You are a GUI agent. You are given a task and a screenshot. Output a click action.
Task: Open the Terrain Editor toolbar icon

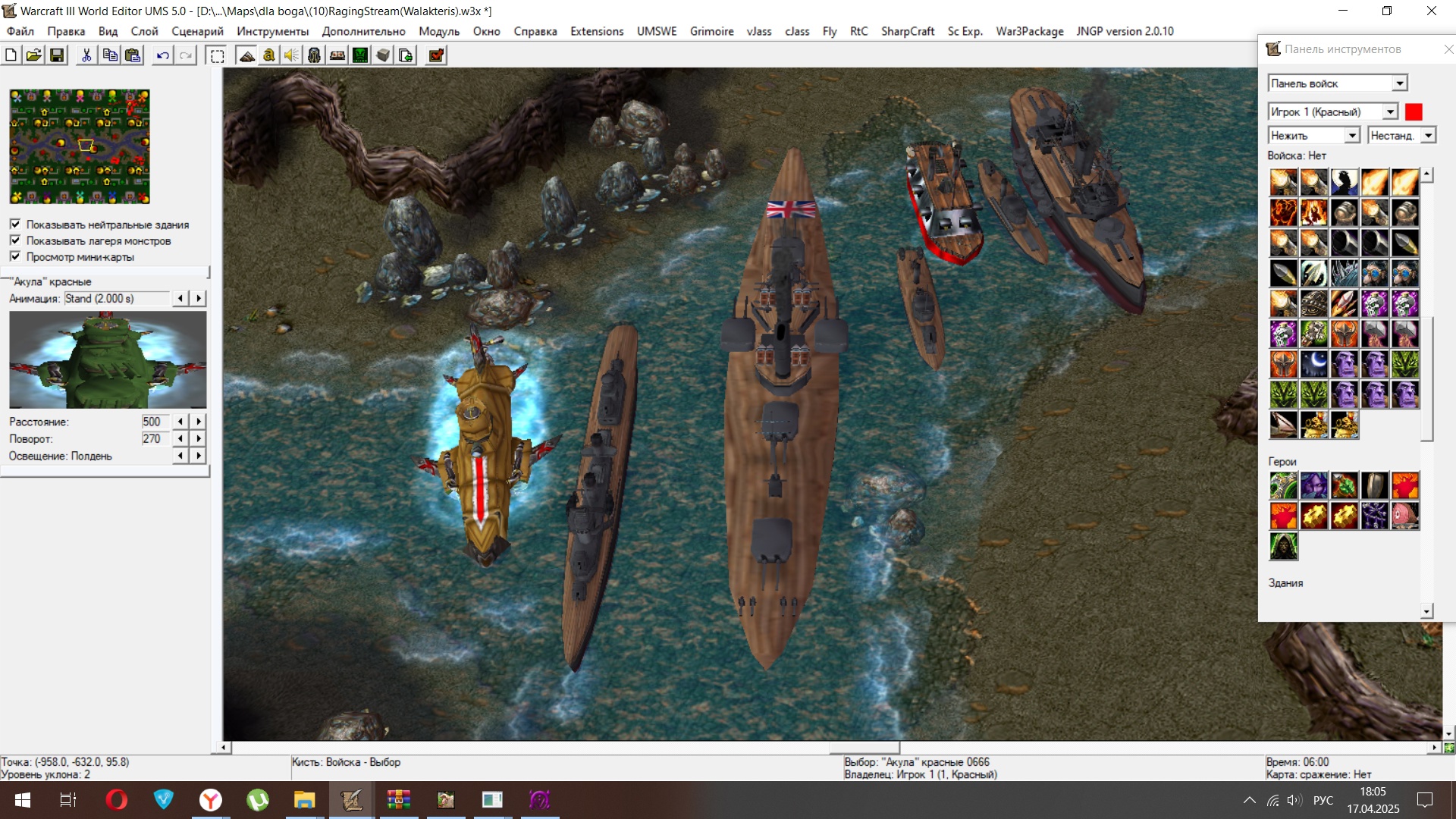coord(247,55)
